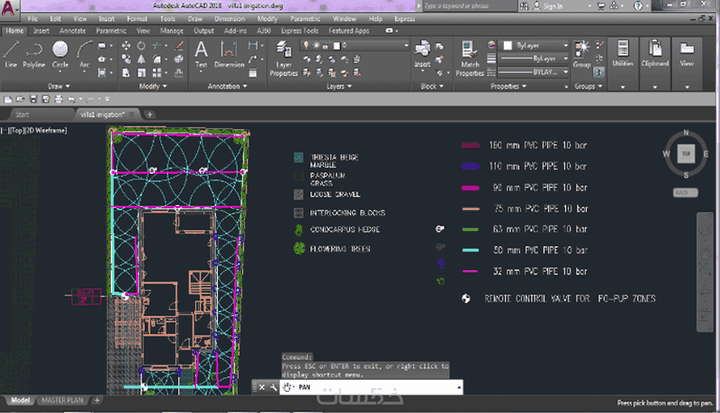This screenshot has width=720, height=413.
Task: Click the Rotate tool icon
Action: 141,45
